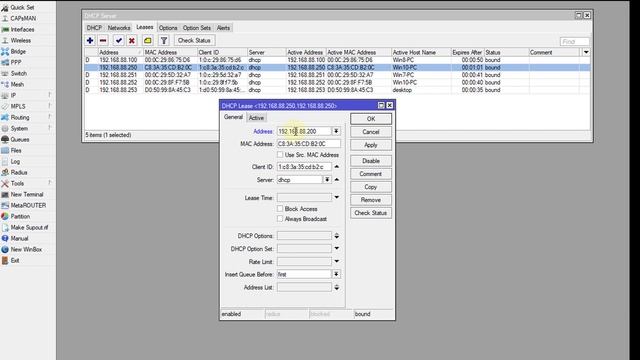The height and width of the screenshot is (360, 640).
Task: Click Remove in DHCP Lease dialog
Action: tap(371, 200)
